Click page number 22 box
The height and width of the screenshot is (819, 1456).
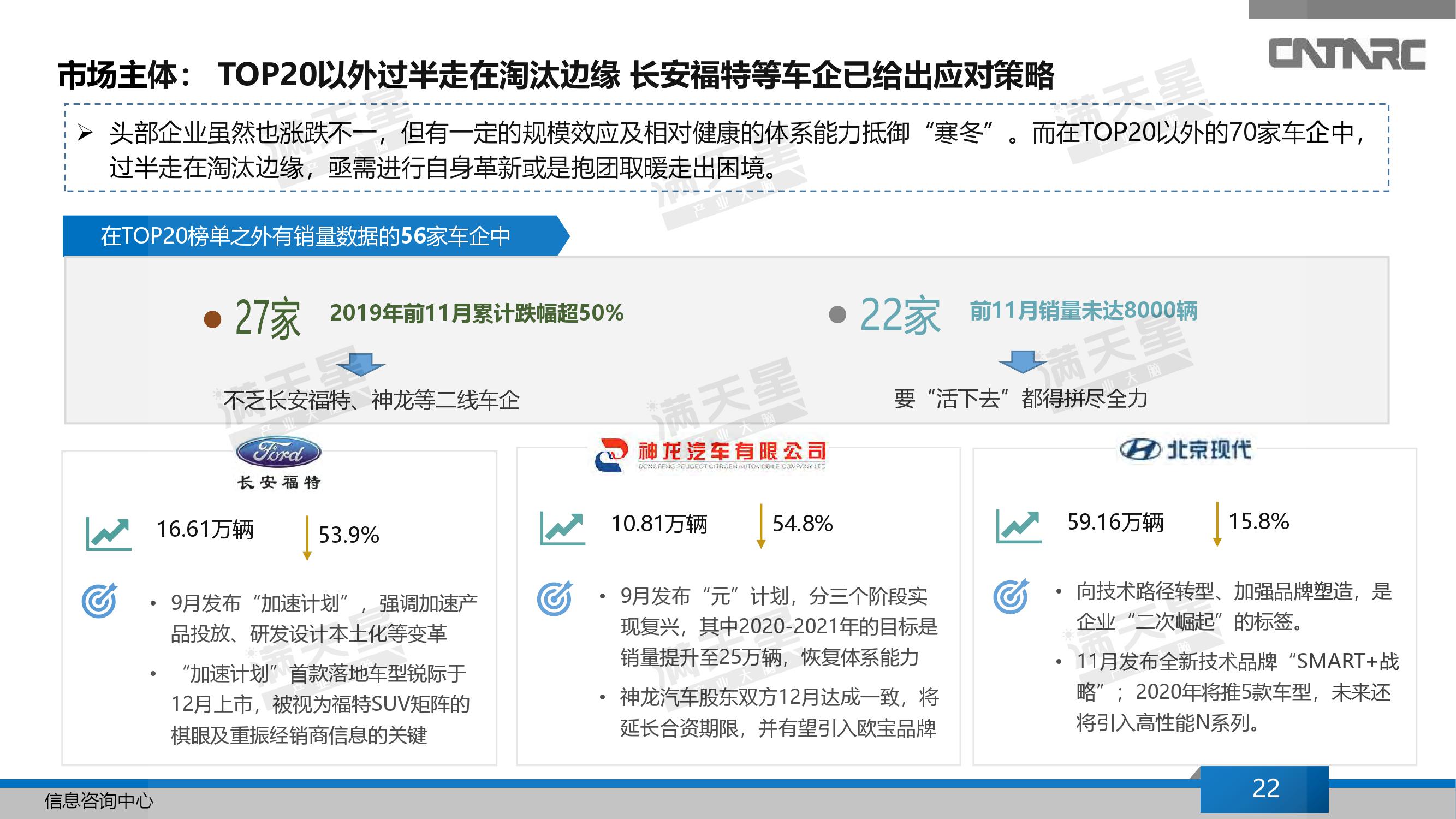pos(1265,788)
